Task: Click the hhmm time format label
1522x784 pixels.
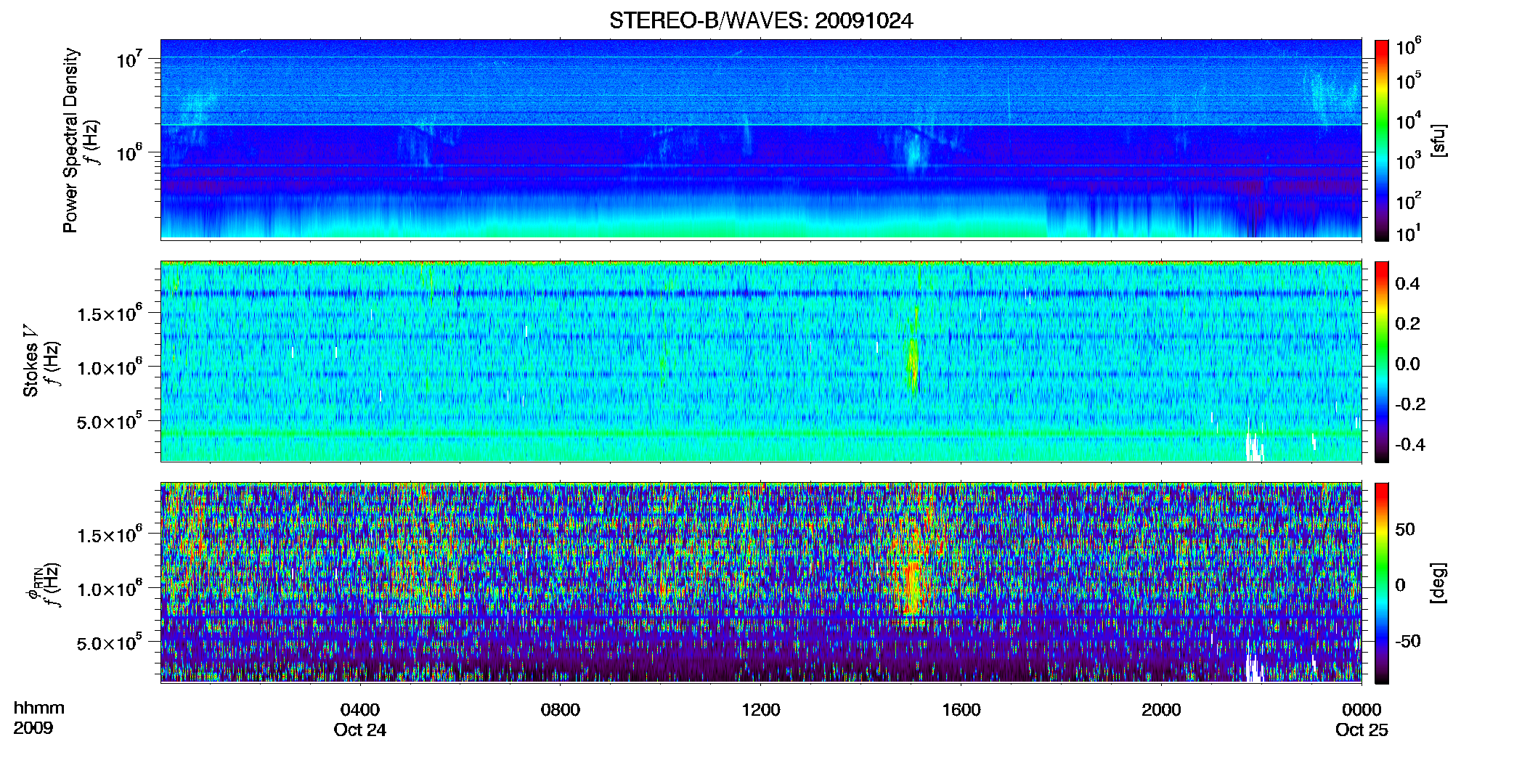Action: [39, 709]
